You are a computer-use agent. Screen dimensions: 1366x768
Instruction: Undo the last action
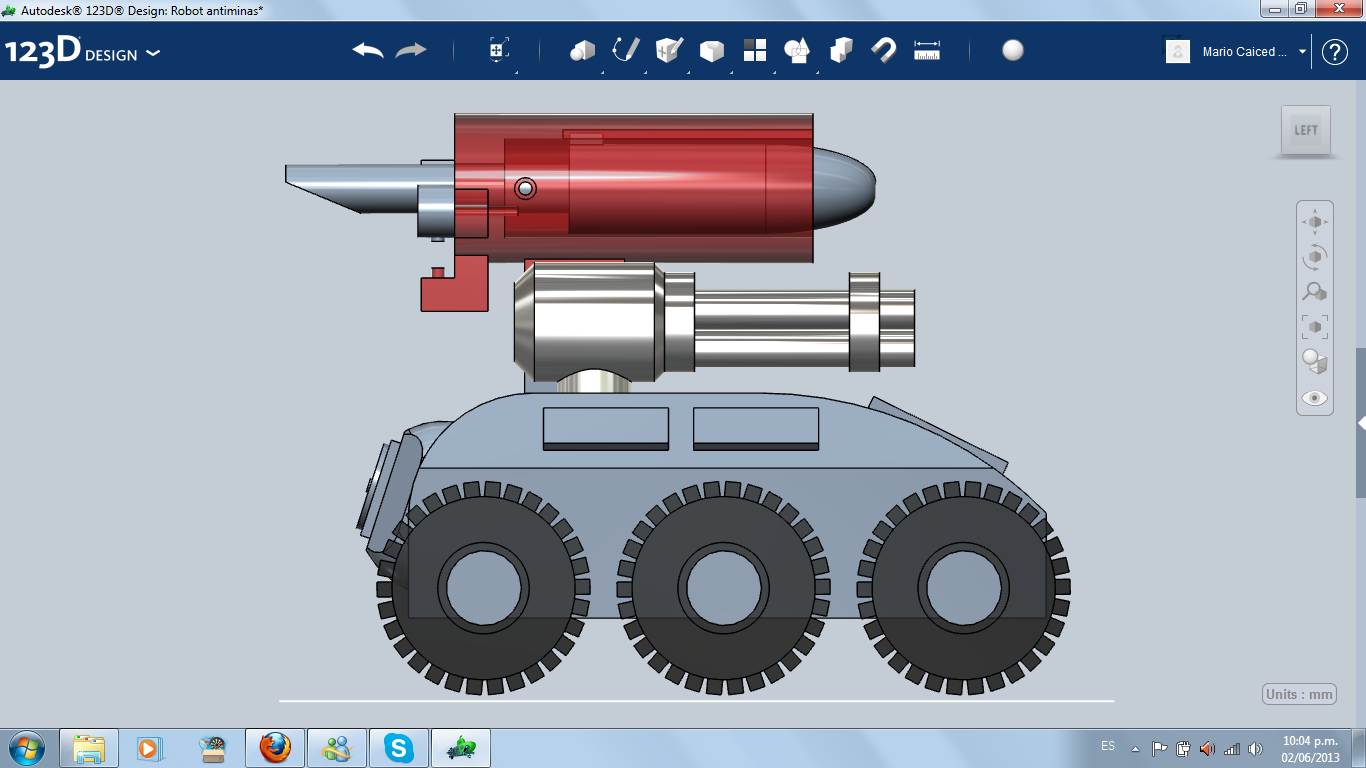[368, 50]
